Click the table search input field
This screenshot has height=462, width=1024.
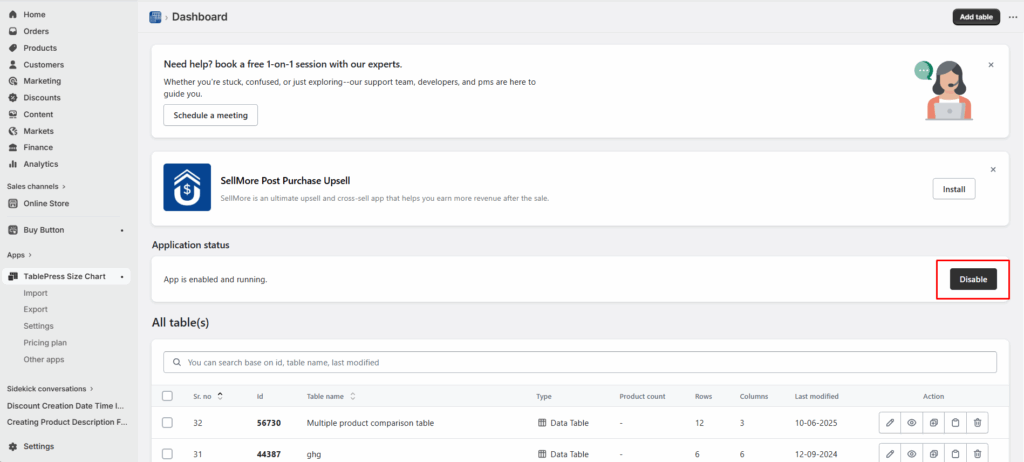580,362
